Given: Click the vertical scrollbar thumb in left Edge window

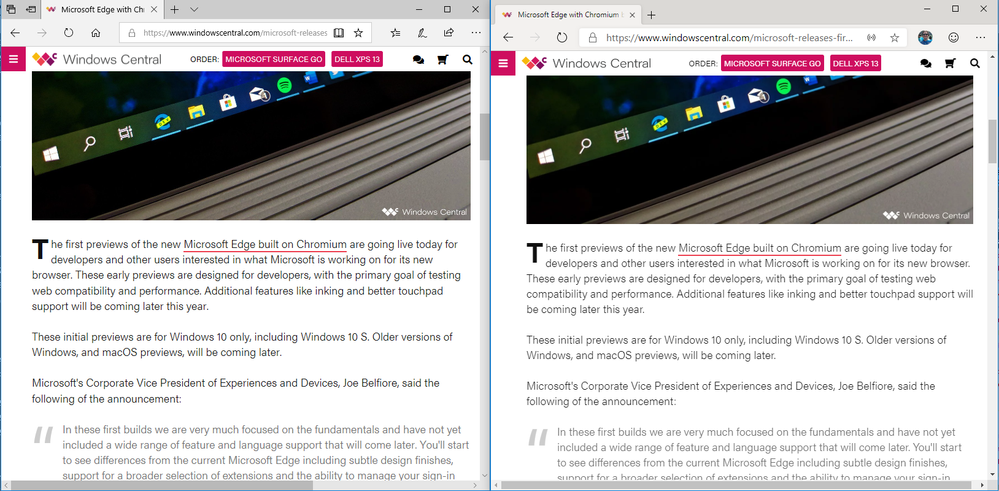Looking at the screenshot, I should pyautogui.click(x=485, y=137).
